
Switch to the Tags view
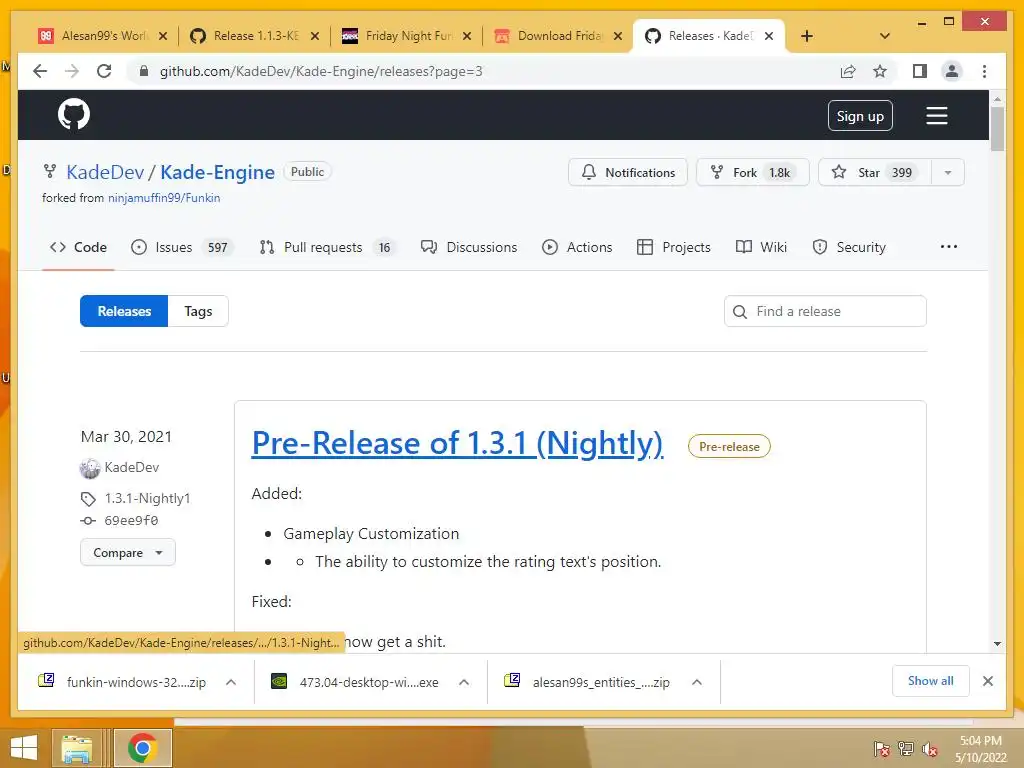coord(198,311)
